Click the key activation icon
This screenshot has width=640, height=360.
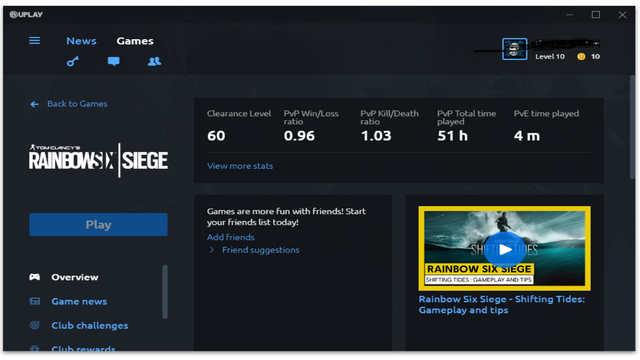tap(73, 62)
